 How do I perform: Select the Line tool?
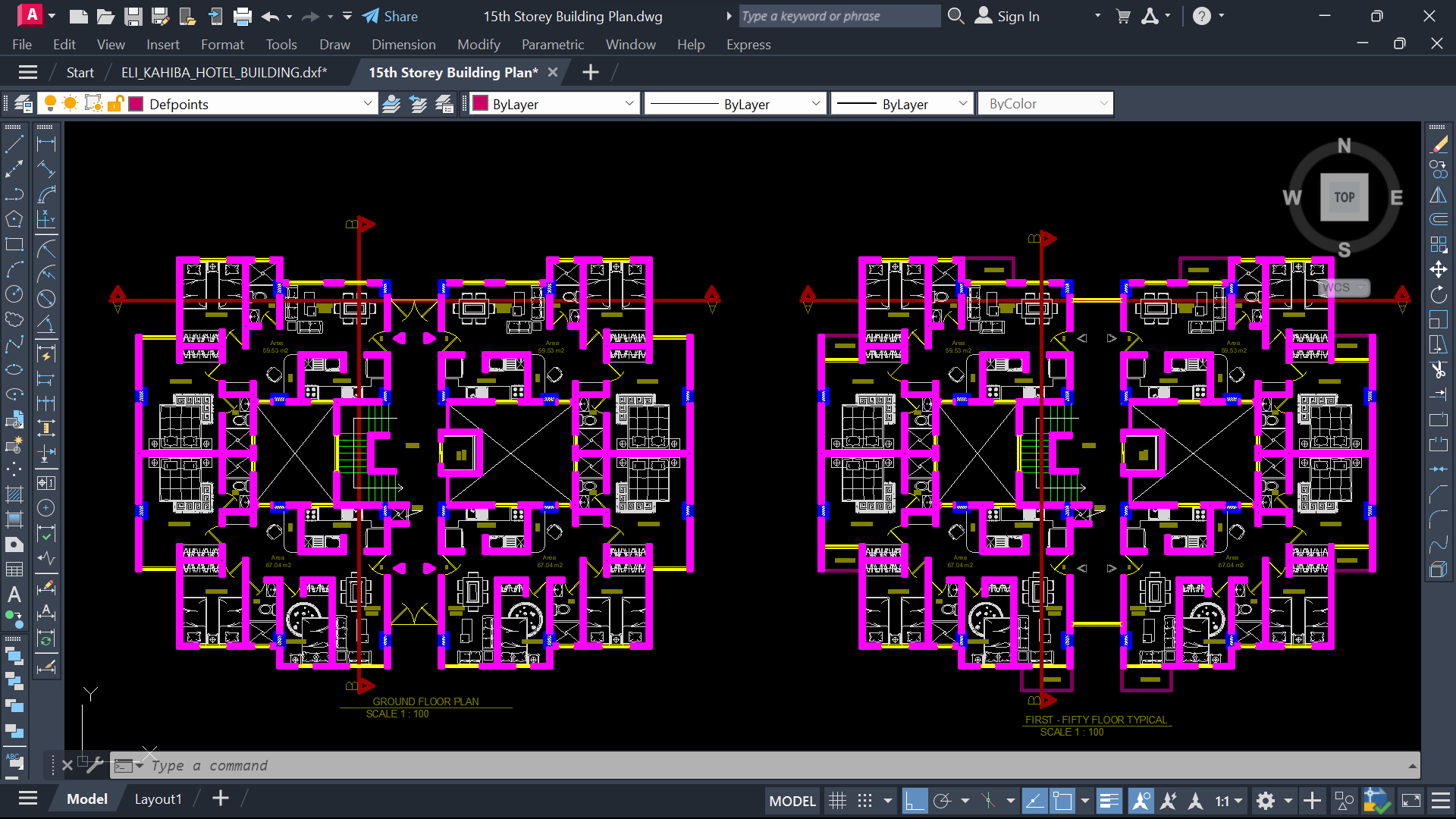14,143
